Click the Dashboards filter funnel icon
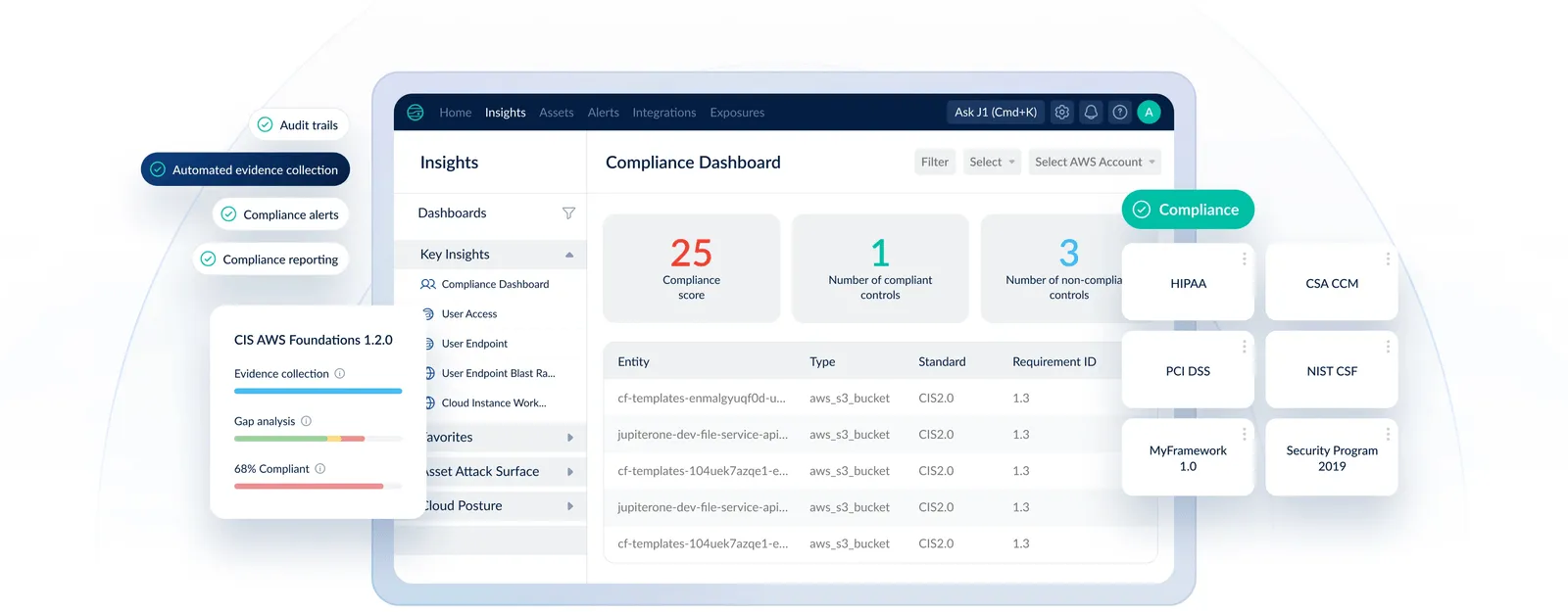This screenshot has height=612, width=1568. coord(568,212)
